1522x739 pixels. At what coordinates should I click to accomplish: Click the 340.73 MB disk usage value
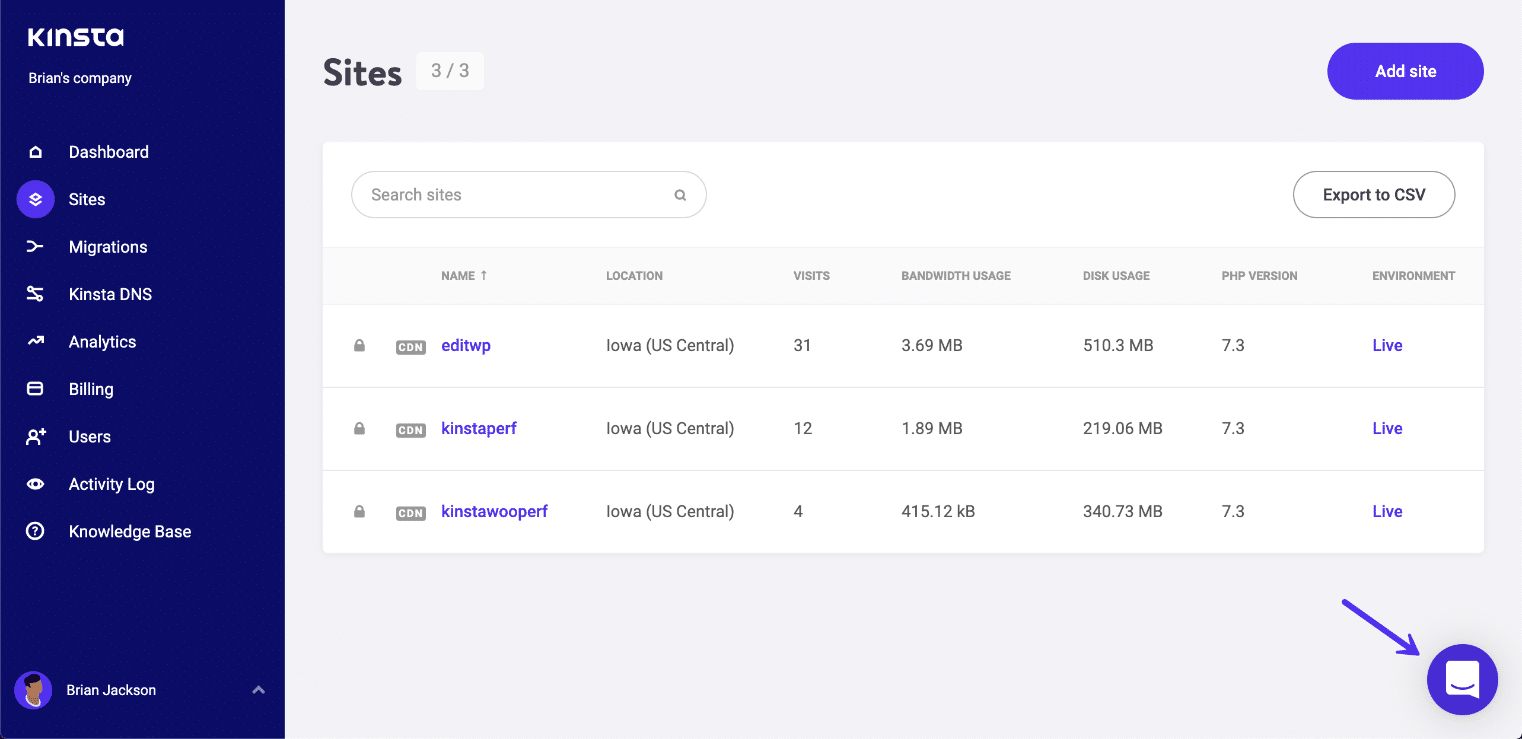click(1123, 512)
